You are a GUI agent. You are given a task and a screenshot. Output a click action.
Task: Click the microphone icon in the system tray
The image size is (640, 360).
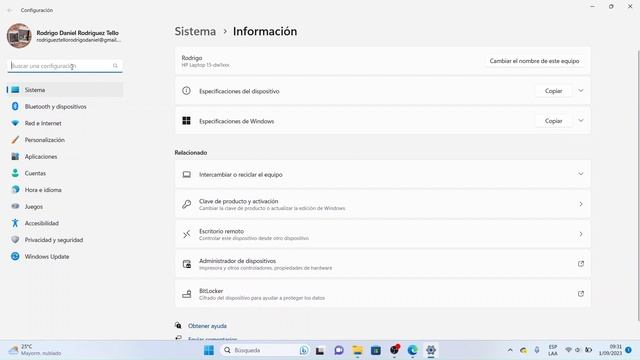pyautogui.click(x=537, y=350)
